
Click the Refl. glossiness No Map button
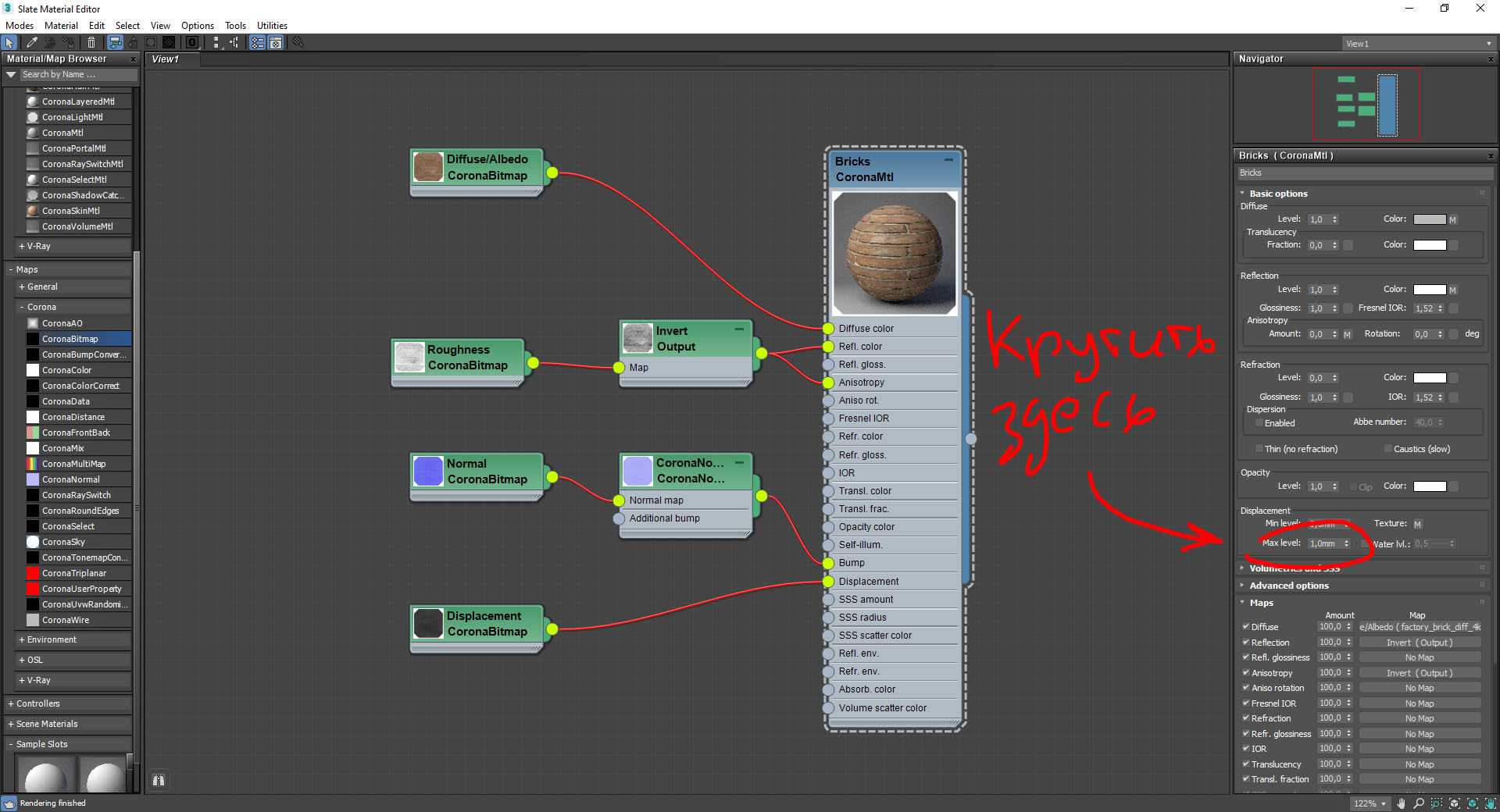point(1419,657)
